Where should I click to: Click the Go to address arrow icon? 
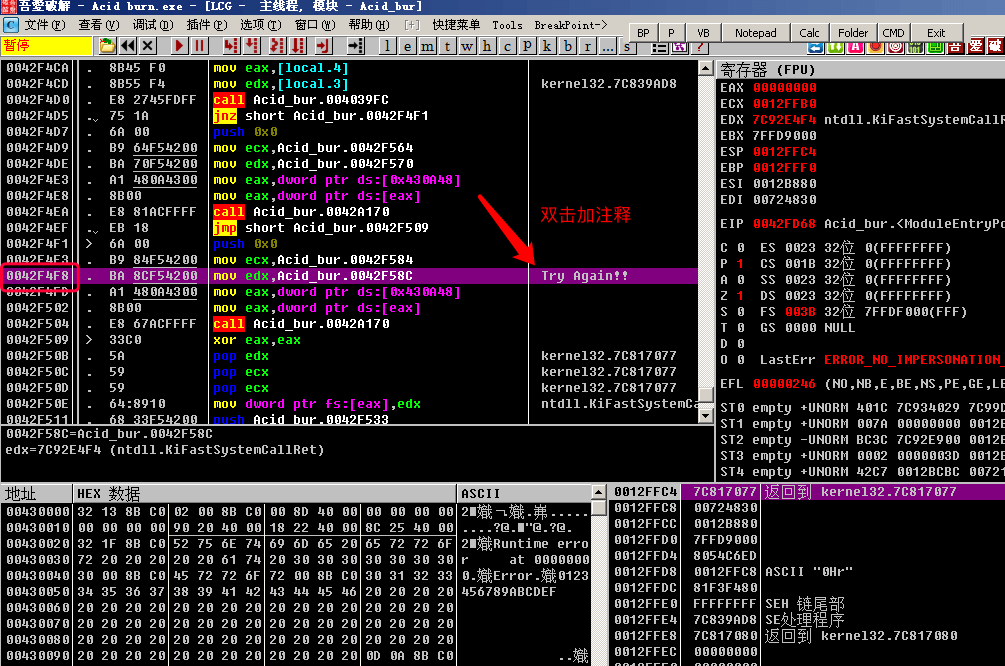pos(354,46)
